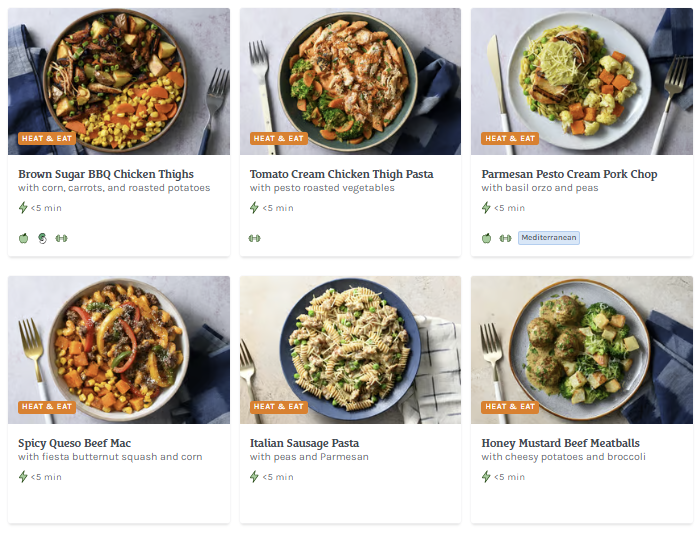Click dumbbell protein icon on BBQ Chicken card
This screenshot has width=700, height=533.
[61, 238]
